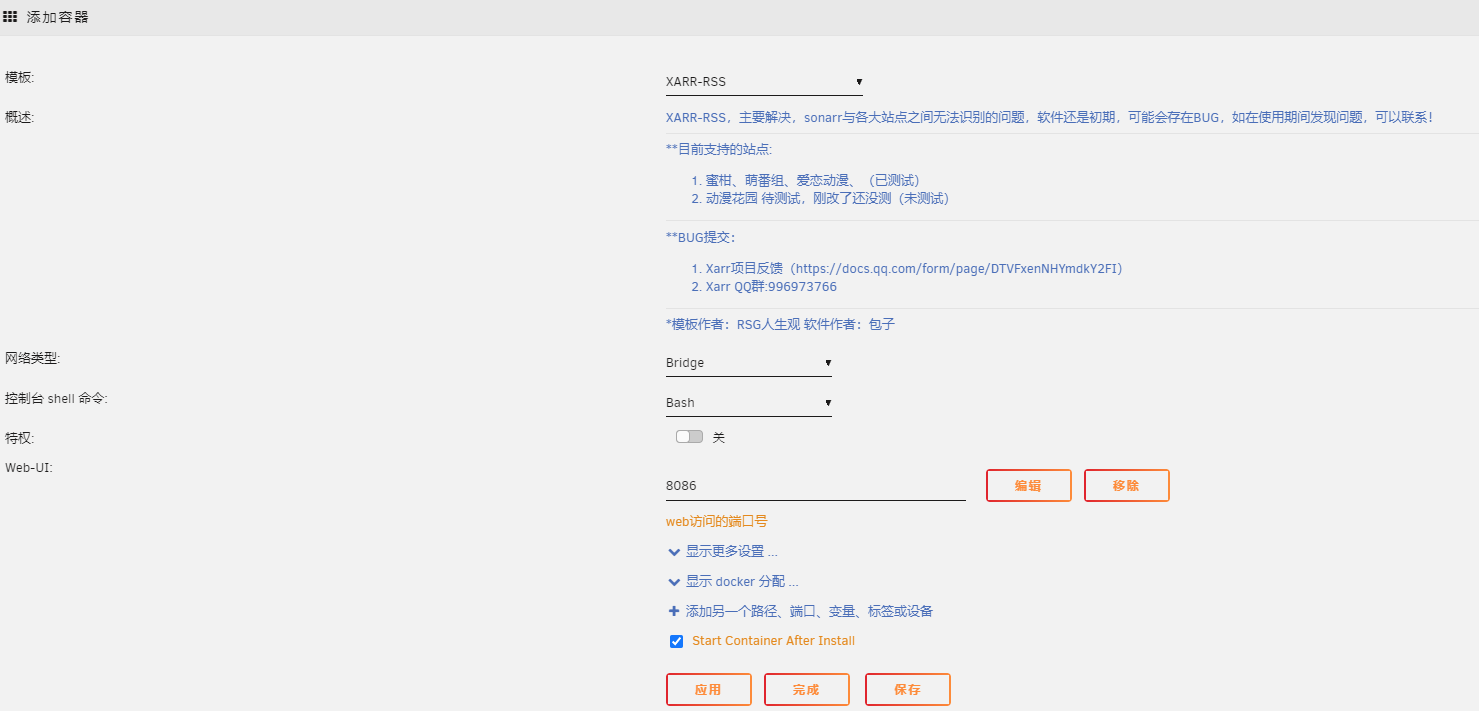Click the 保存 save button
1479x711 pixels.
907,689
